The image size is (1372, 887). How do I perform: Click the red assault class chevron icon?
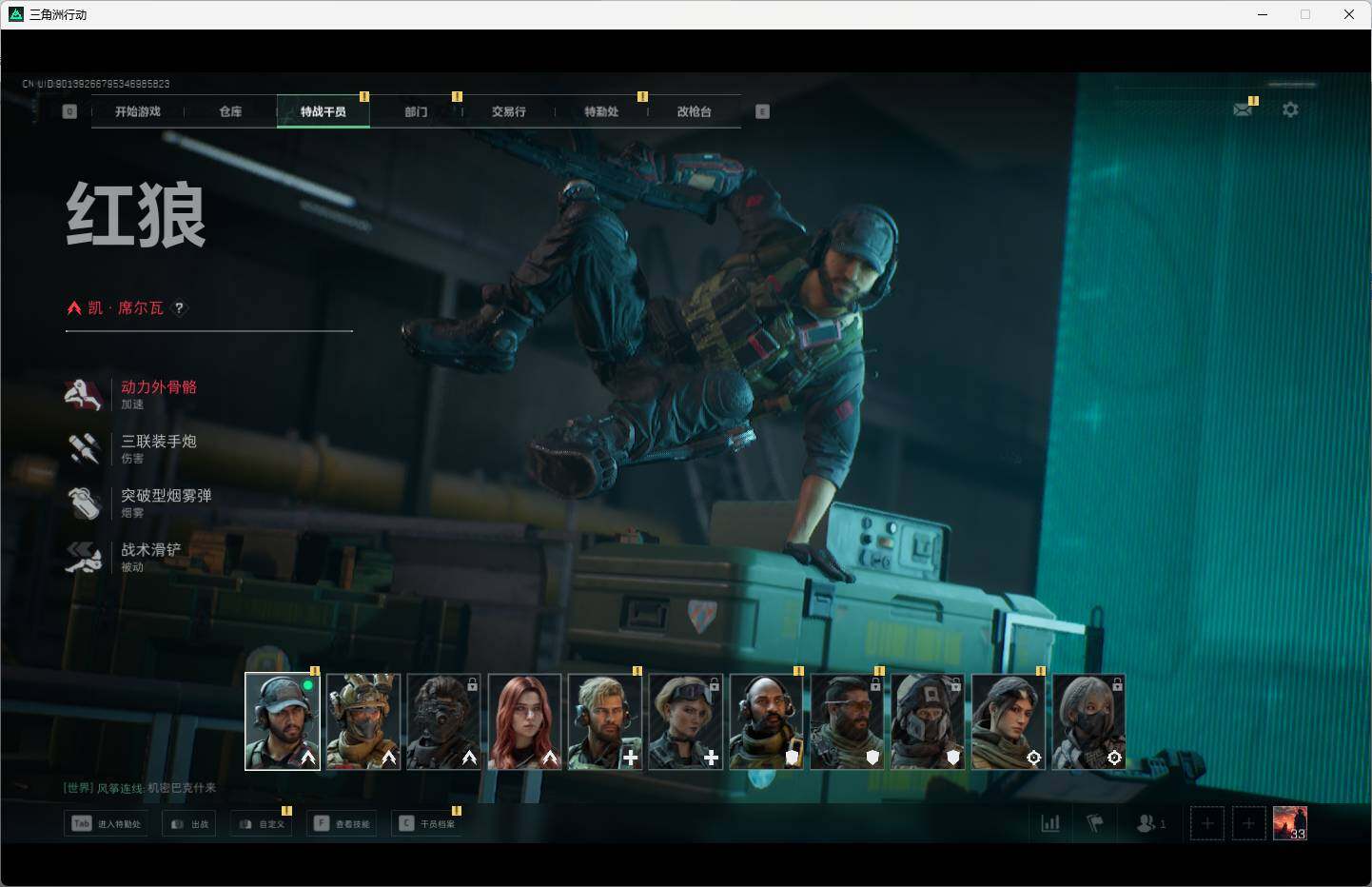coord(74,307)
